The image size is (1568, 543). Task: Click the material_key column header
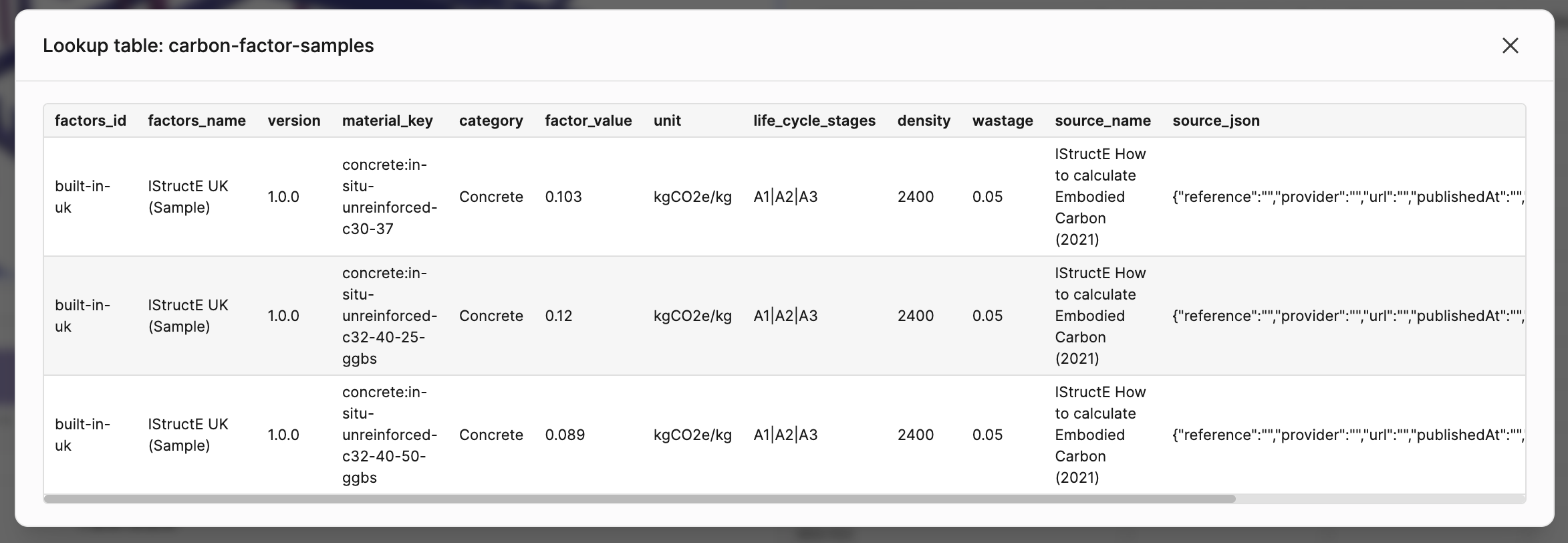pyautogui.click(x=388, y=120)
